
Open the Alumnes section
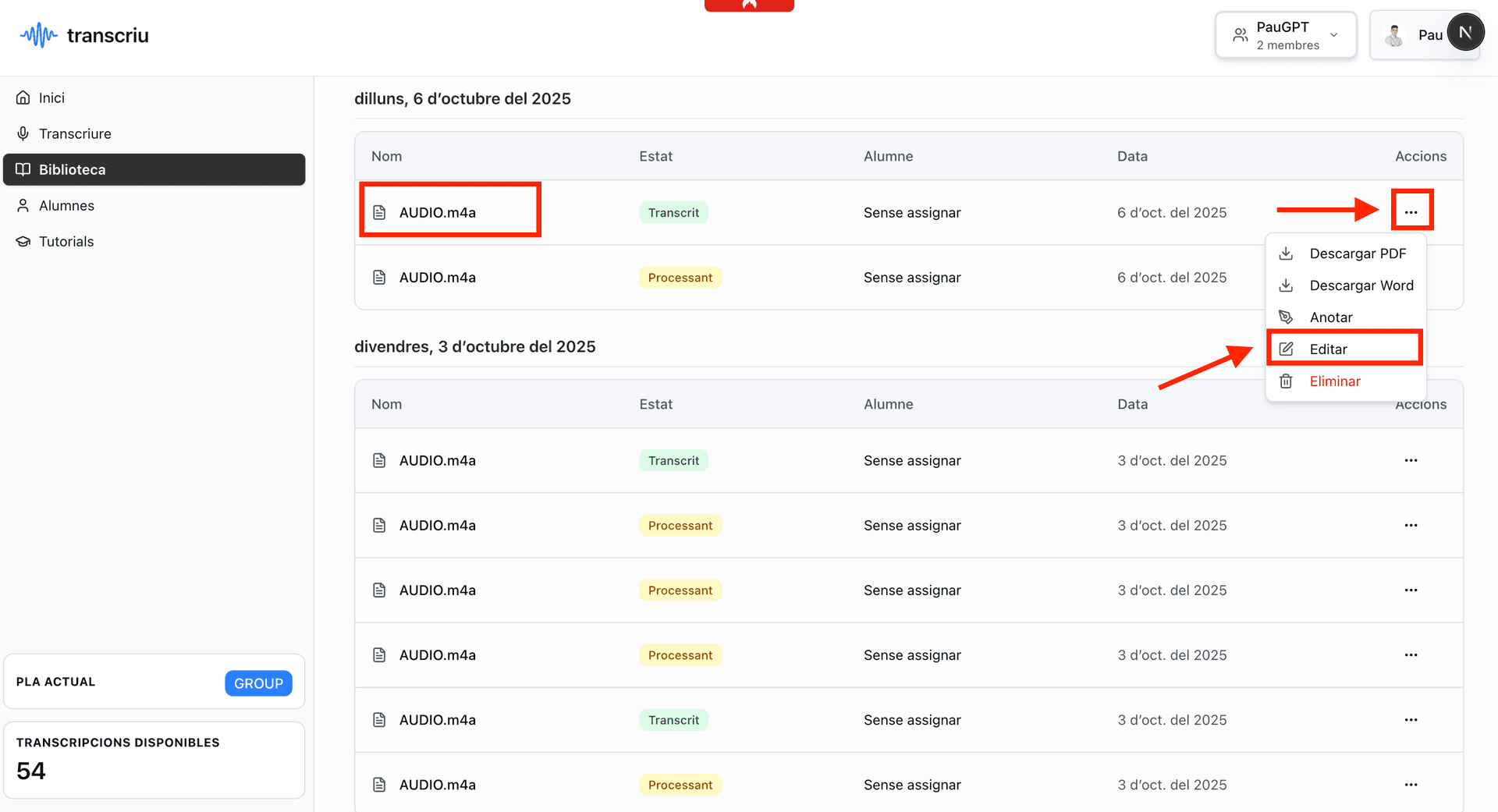coord(66,205)
